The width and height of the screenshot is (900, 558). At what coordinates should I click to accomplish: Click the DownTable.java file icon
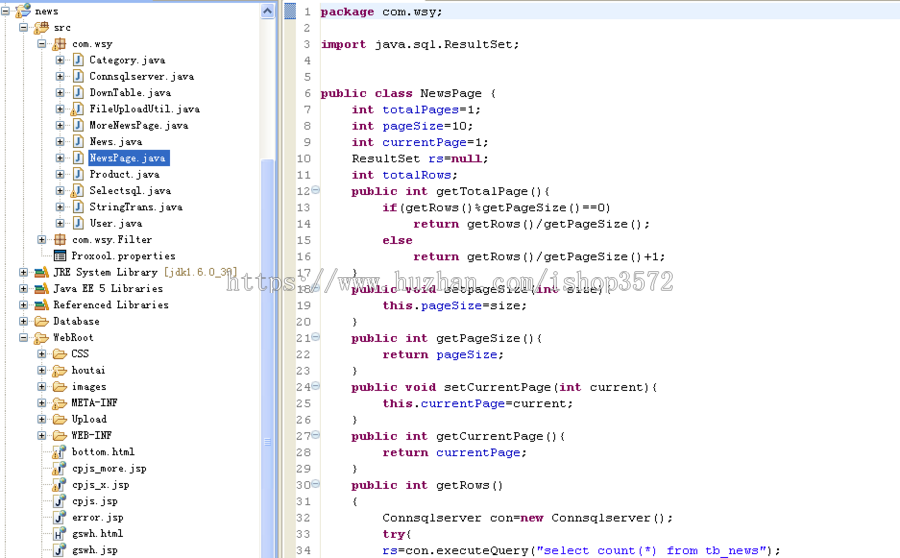point(79,92)
